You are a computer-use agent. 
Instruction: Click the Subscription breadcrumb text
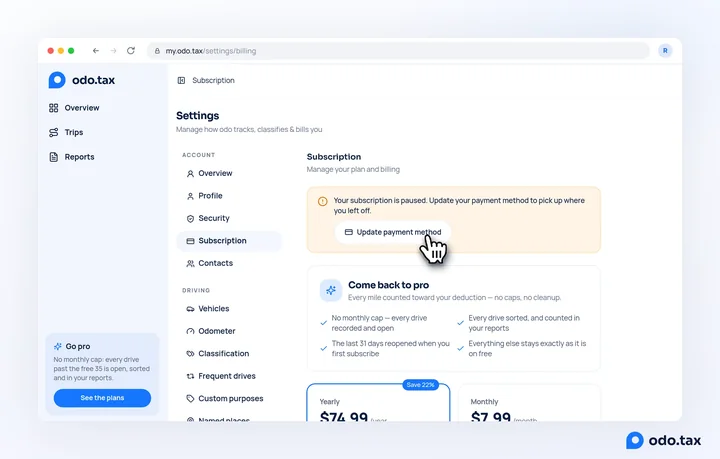click(214, 80)
